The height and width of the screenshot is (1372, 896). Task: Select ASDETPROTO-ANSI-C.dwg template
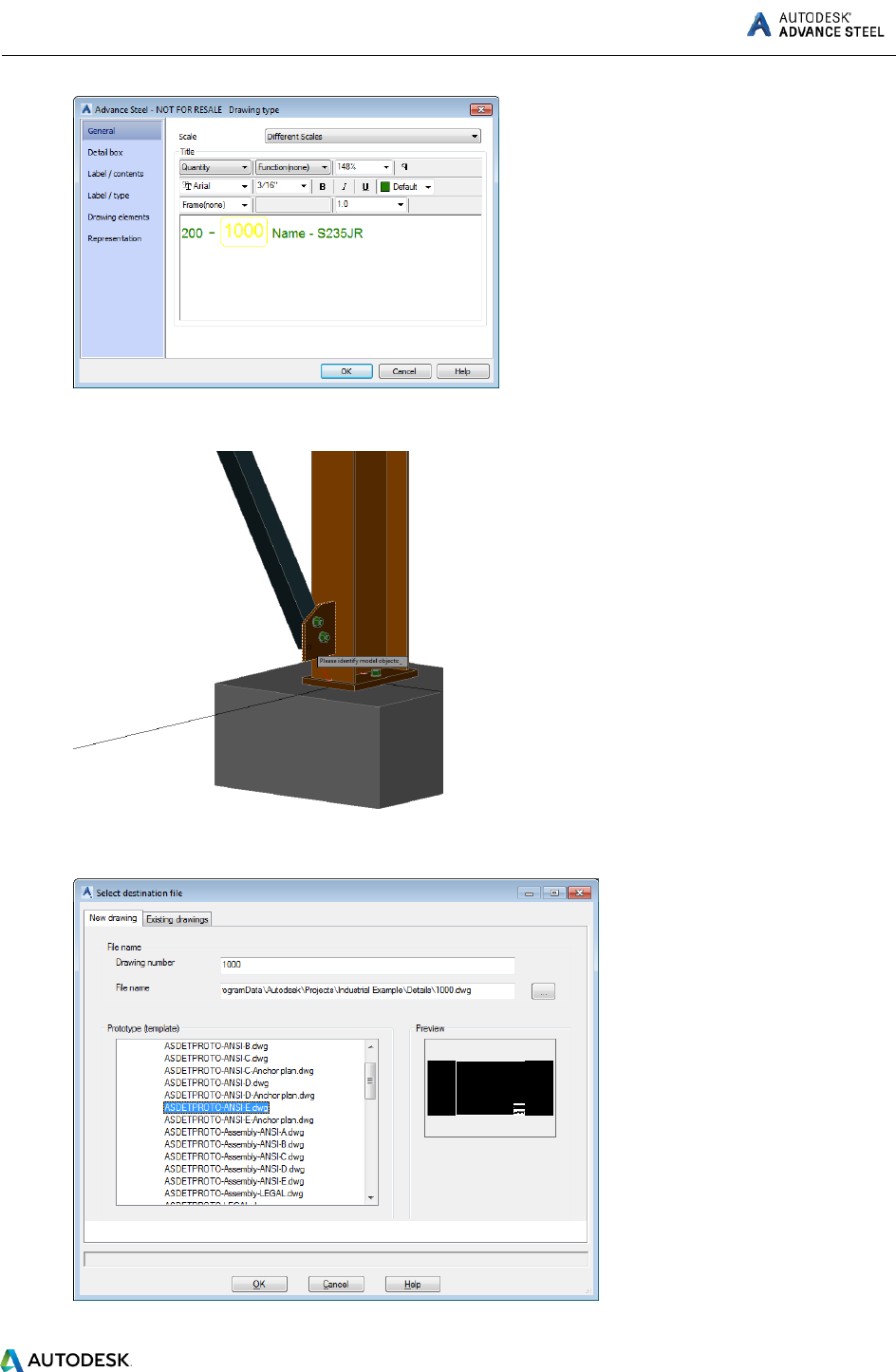click(x=216, y=1059)
